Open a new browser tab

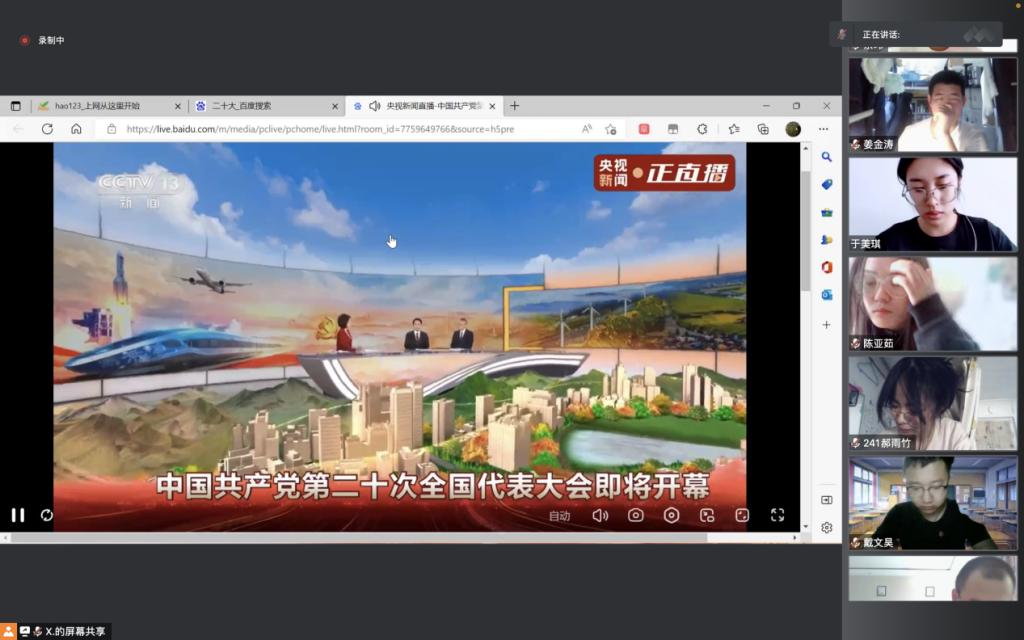515,106
